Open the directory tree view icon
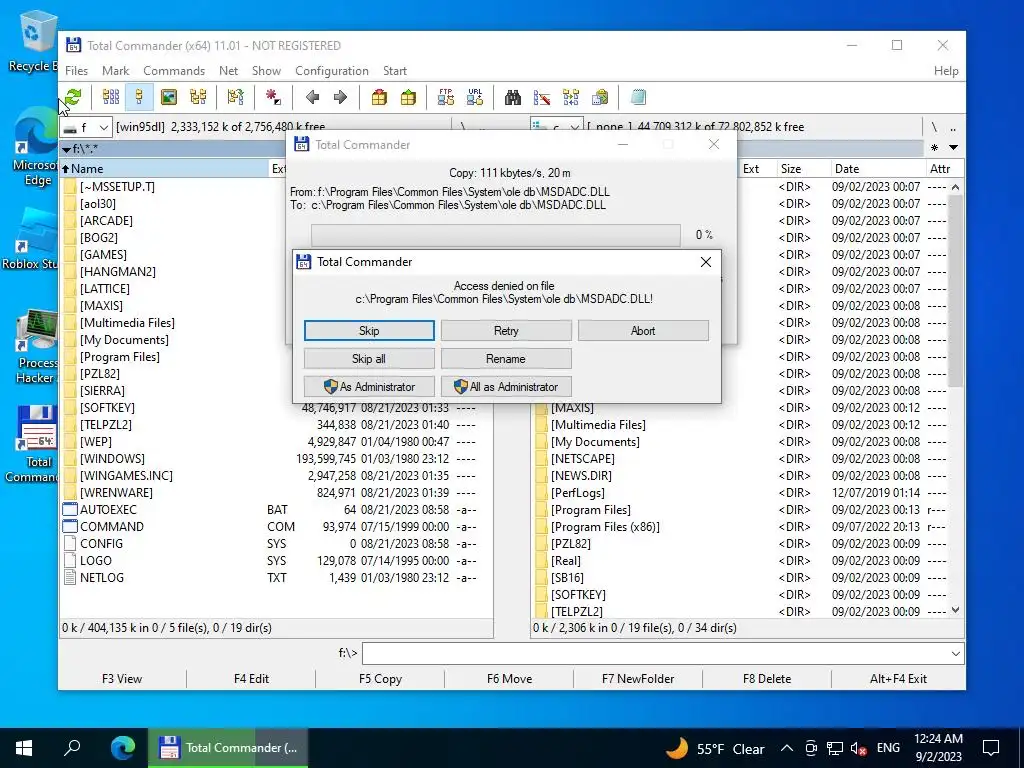The height and width of the screenshot is (768, 1024). click(198, 97)
